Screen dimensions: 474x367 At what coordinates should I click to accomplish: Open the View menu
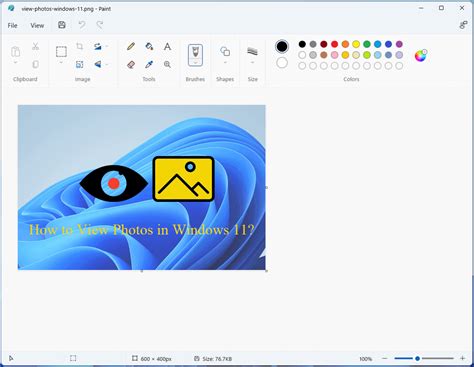click(x=37, y=25)
